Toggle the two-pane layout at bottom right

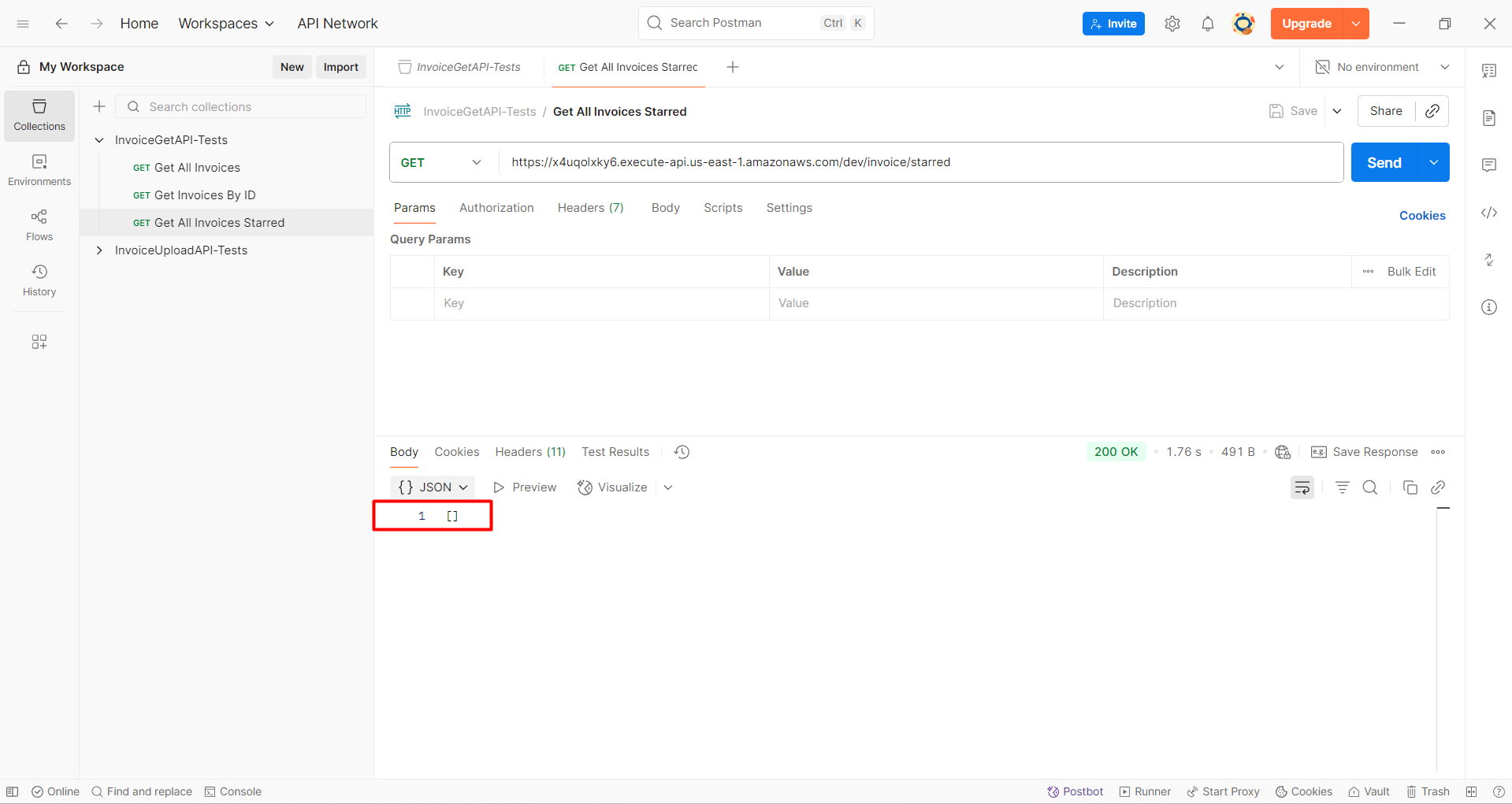tap(1471, 791)
